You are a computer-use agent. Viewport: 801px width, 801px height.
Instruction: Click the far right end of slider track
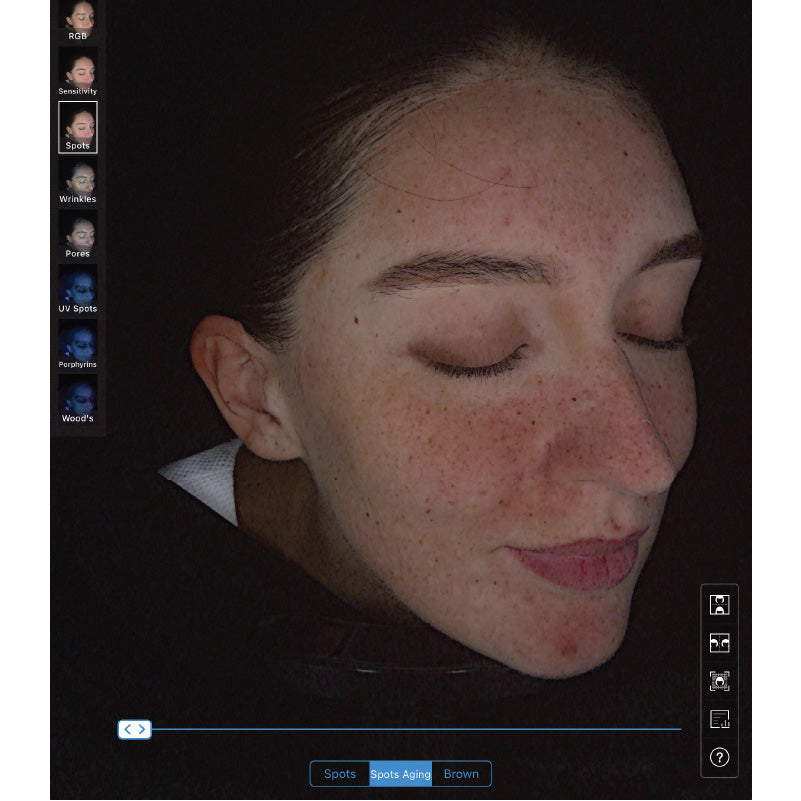click(x=679, y=729)
